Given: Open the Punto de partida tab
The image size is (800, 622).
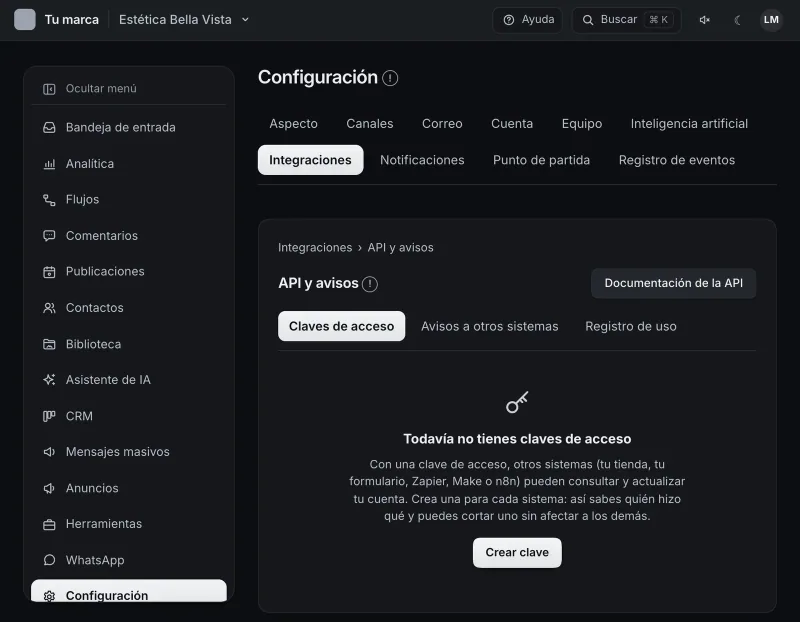Looking at the screenshot, I should (542, 160).
